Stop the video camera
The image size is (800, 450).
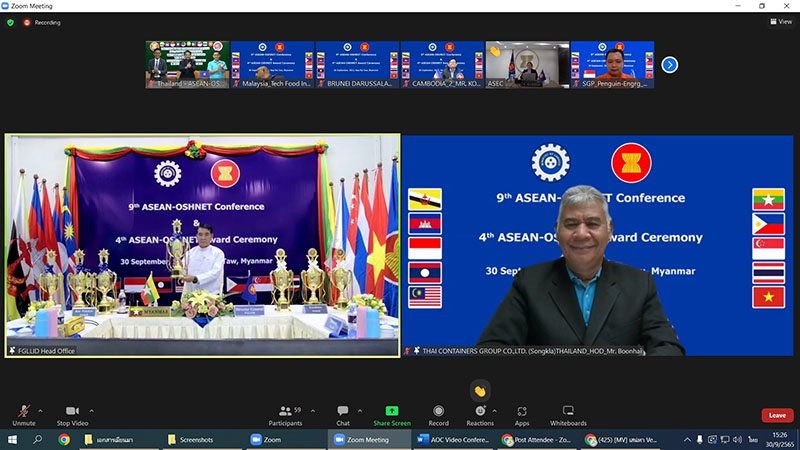point(71,414)
